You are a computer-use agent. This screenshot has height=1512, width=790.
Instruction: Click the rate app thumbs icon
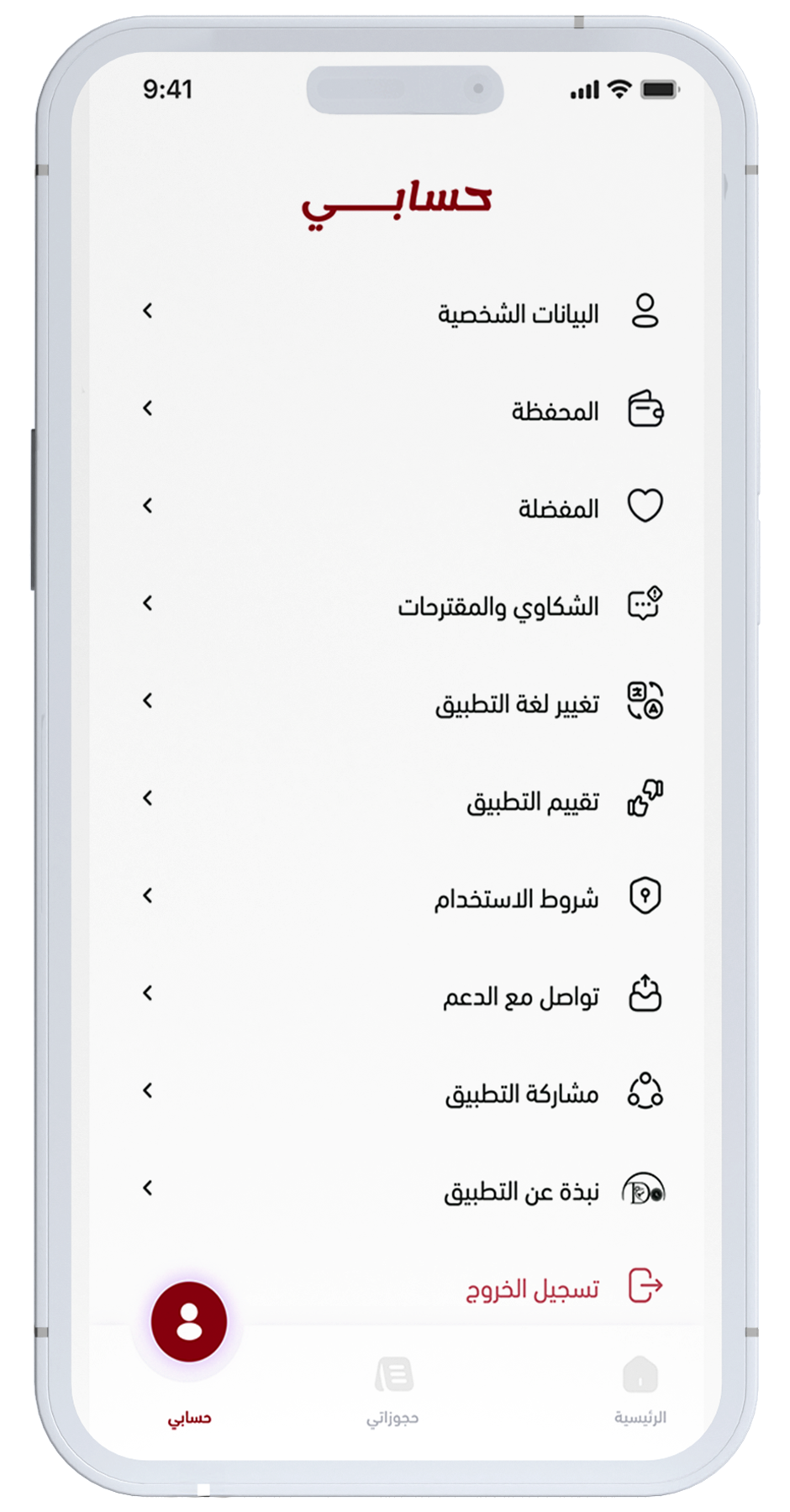click(645, 799)
